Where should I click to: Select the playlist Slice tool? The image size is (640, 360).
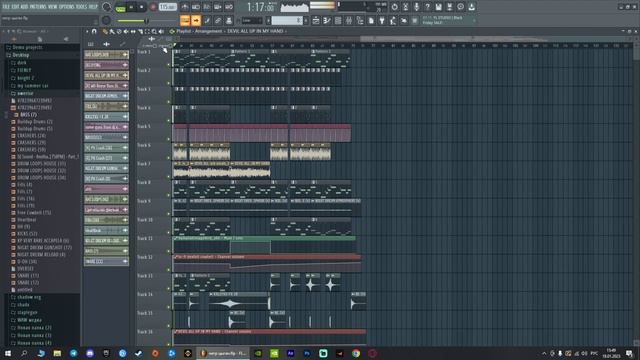point(140,31)
